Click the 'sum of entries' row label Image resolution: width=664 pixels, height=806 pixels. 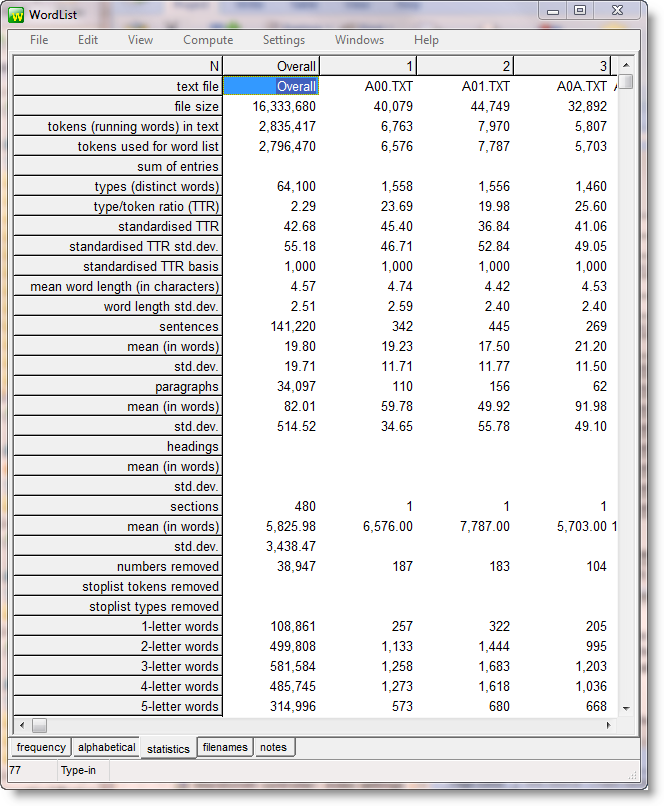click(118, 167)
